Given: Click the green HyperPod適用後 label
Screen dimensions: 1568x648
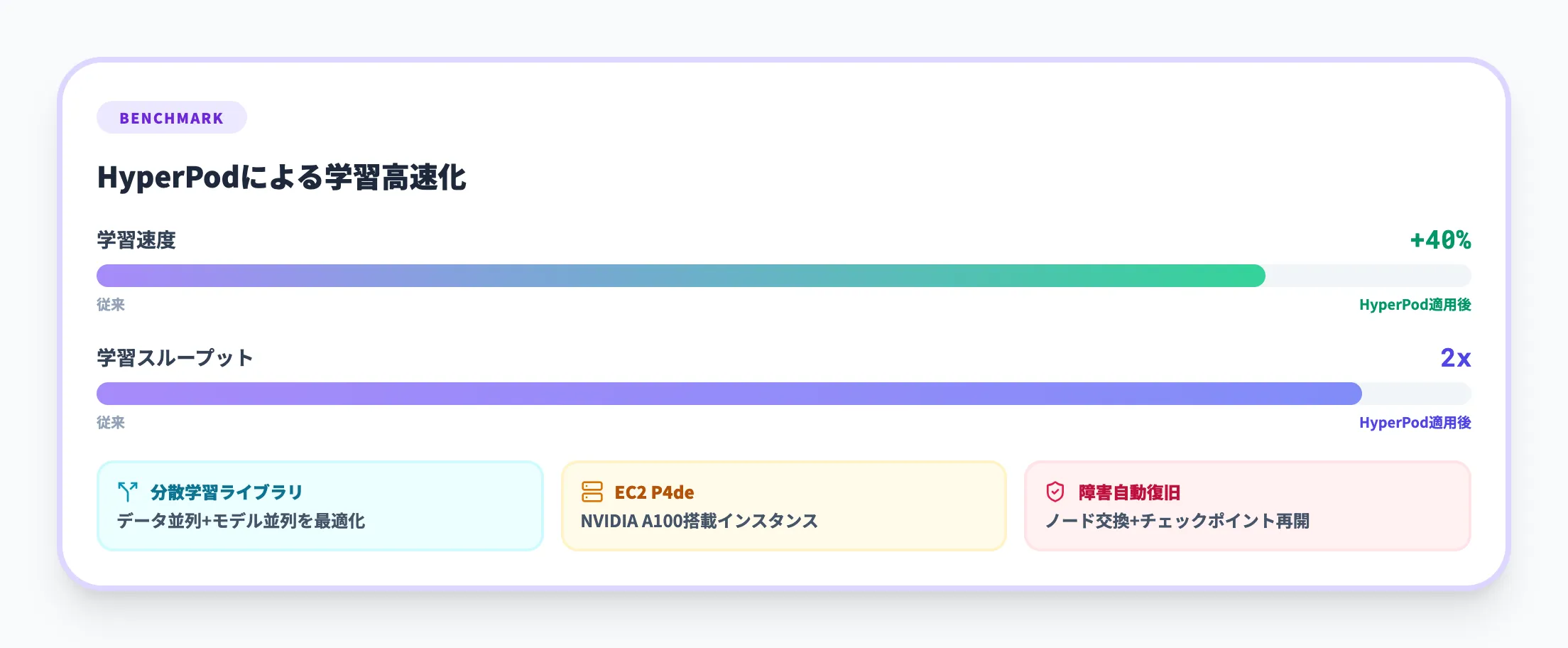Looking at the screenshot, I should click(x=1415, y=305).
